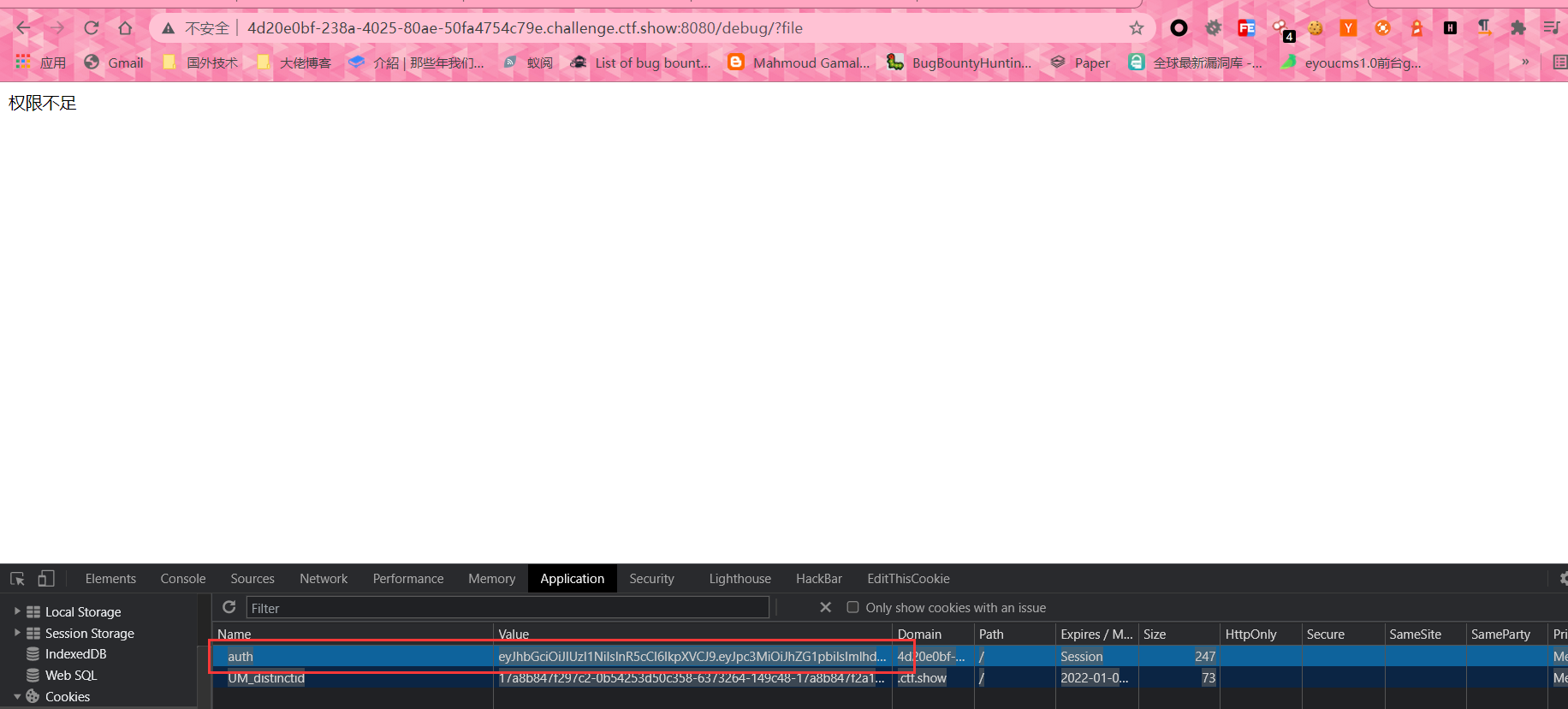Sort cookies by the Size column header
Screen dimensions: 1568x709
tap(1179, 634)
